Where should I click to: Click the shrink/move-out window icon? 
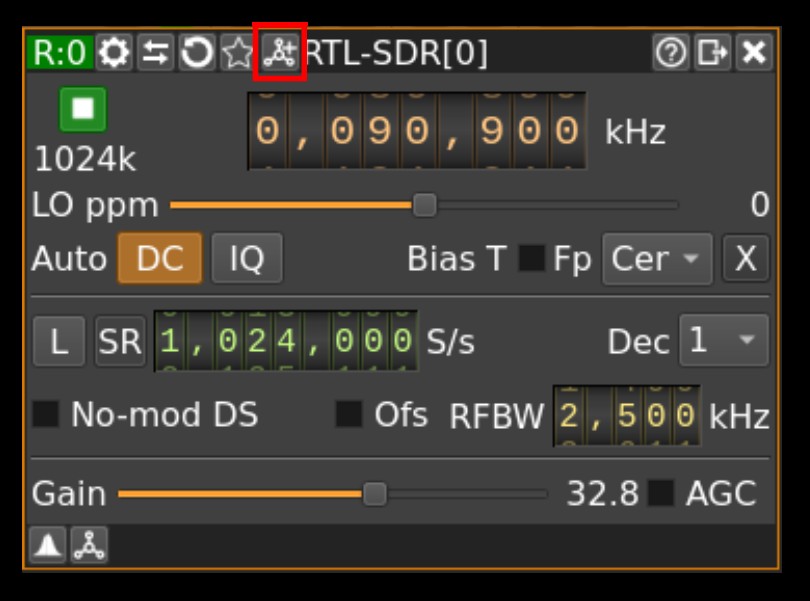[712, 52]
